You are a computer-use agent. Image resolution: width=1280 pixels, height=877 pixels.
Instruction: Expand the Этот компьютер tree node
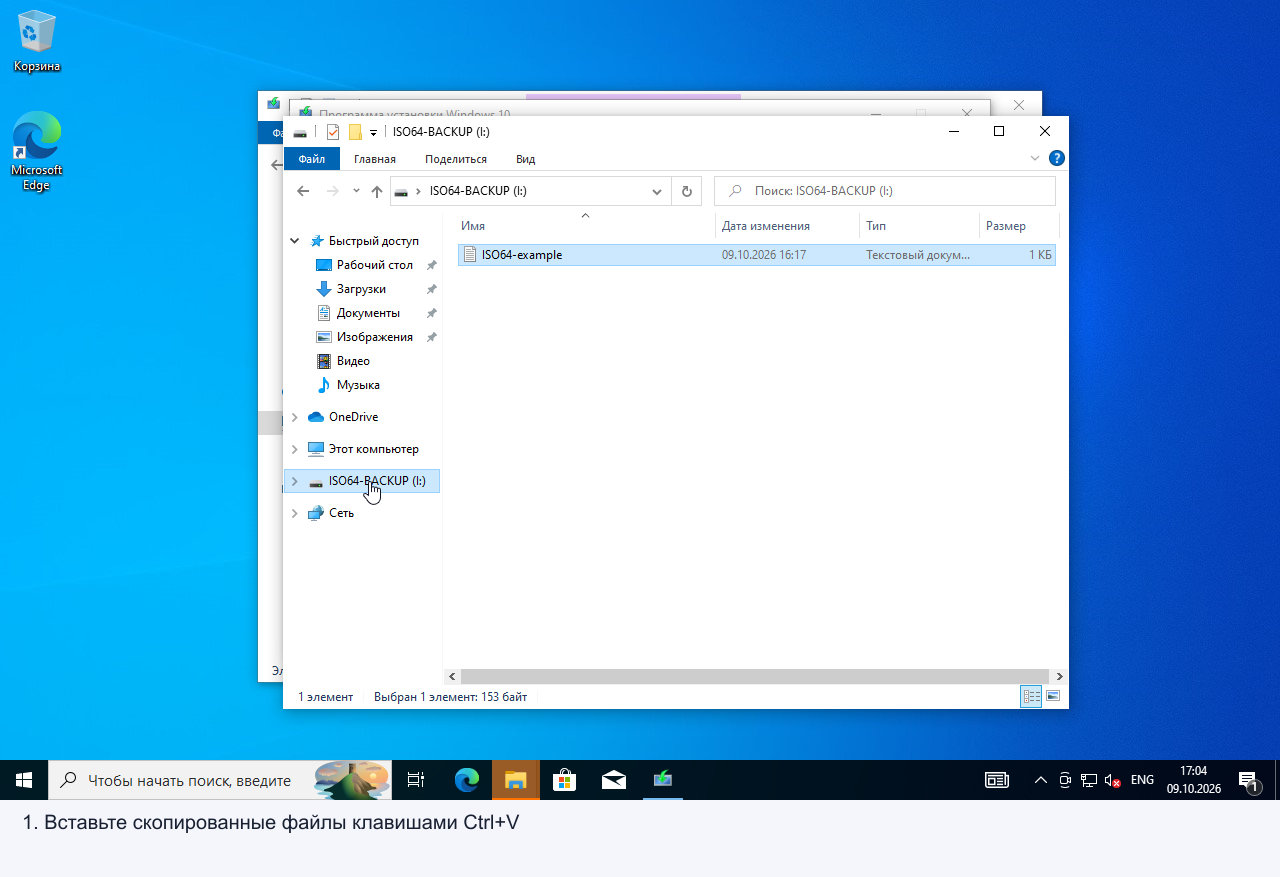(294, 449)
